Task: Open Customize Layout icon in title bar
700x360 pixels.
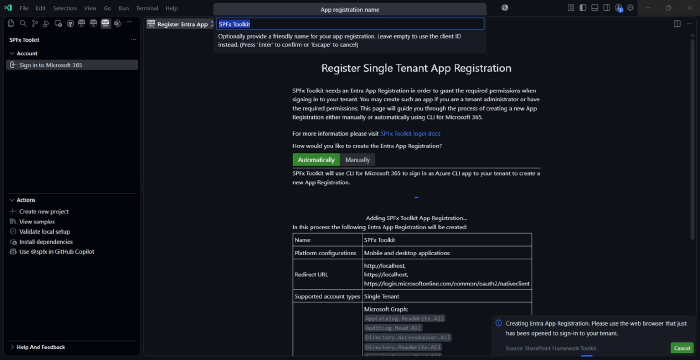Action: click(x=571, y=8)
